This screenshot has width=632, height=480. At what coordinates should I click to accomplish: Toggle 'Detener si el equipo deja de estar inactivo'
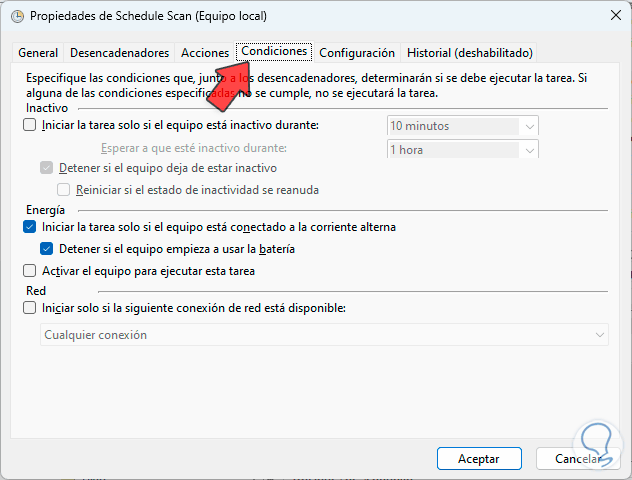tap(46, 168)
